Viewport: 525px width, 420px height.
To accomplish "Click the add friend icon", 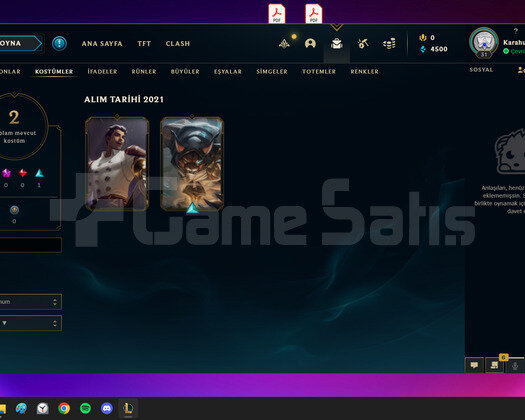I will click(x=521, y=70).
